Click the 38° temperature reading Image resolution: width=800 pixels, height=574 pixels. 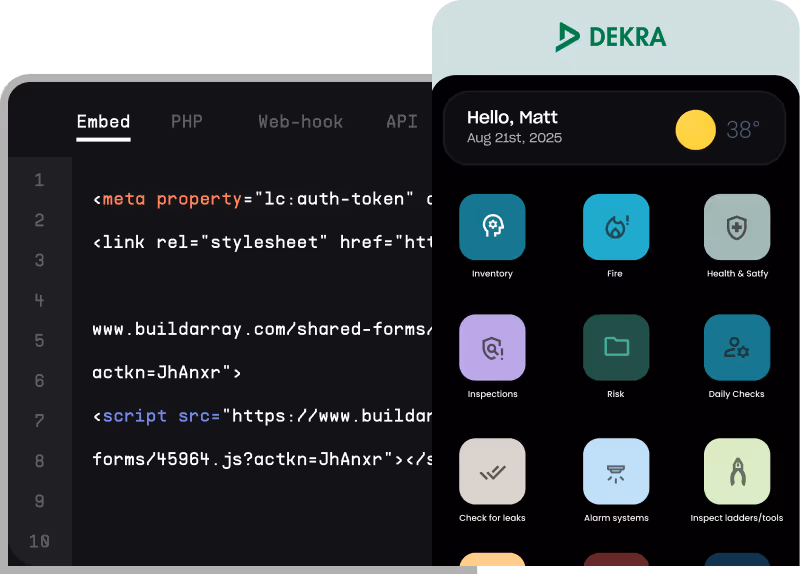(x=743, y=130)
